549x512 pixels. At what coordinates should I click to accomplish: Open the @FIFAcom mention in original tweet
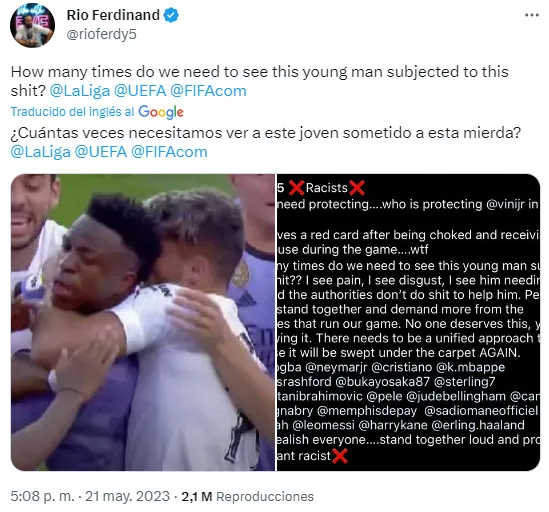208,91
